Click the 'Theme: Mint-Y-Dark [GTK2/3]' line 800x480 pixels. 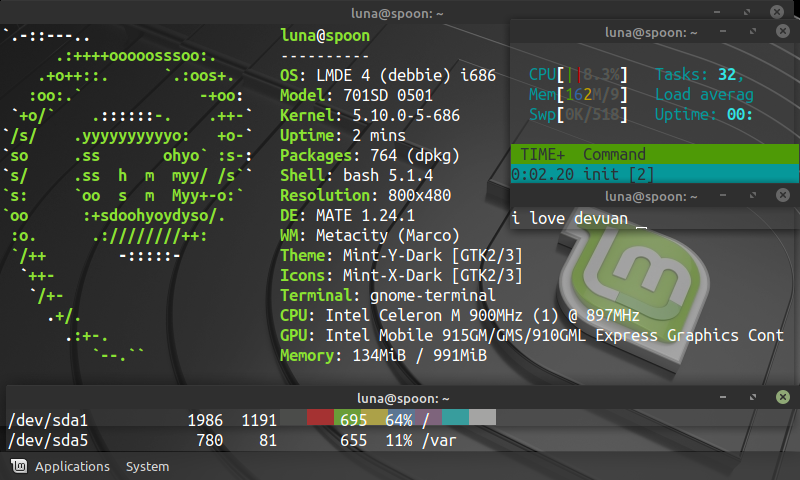coord(402,255)
